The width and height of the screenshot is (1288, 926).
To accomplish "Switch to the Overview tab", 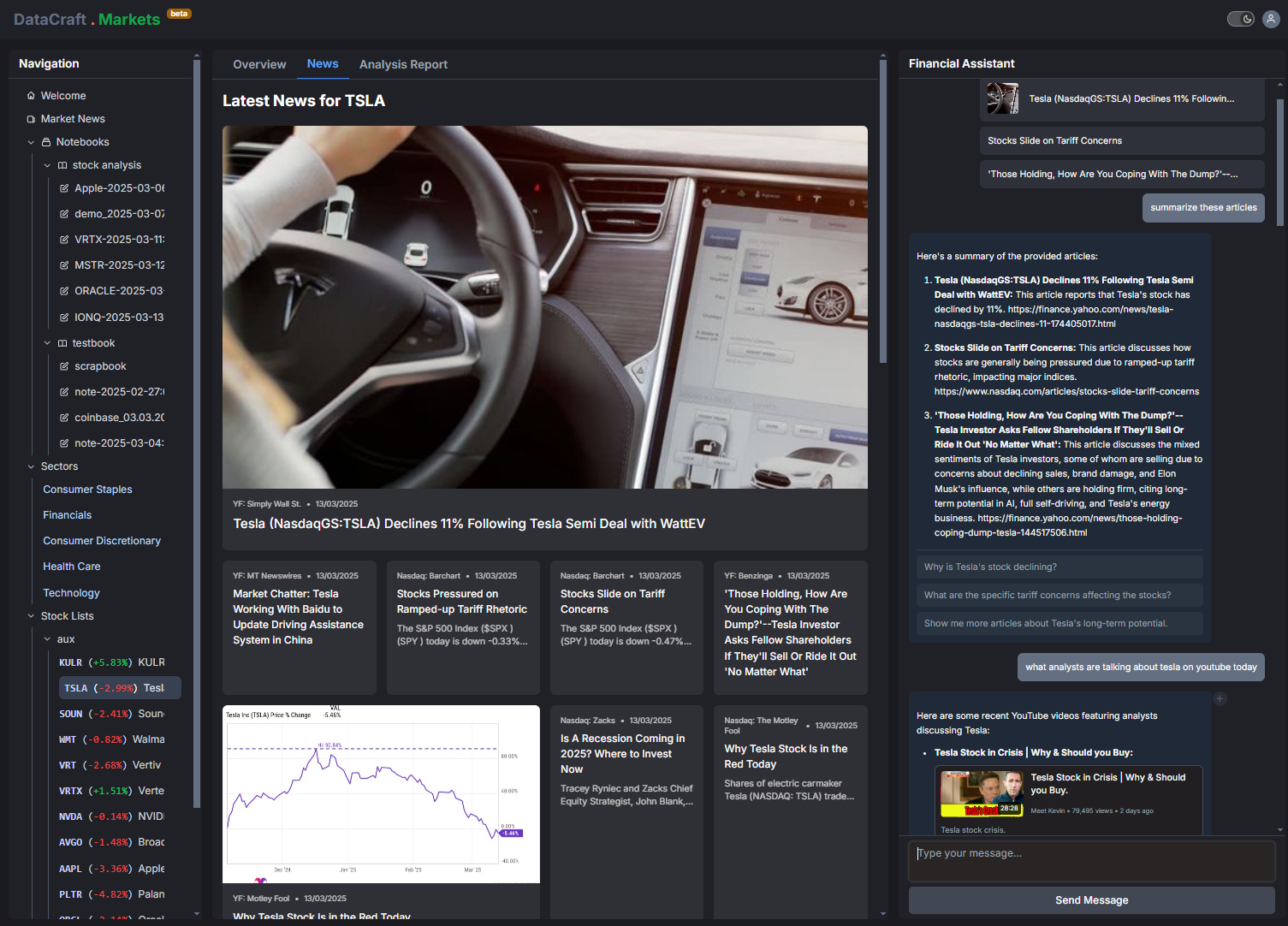I will (259, 64).
